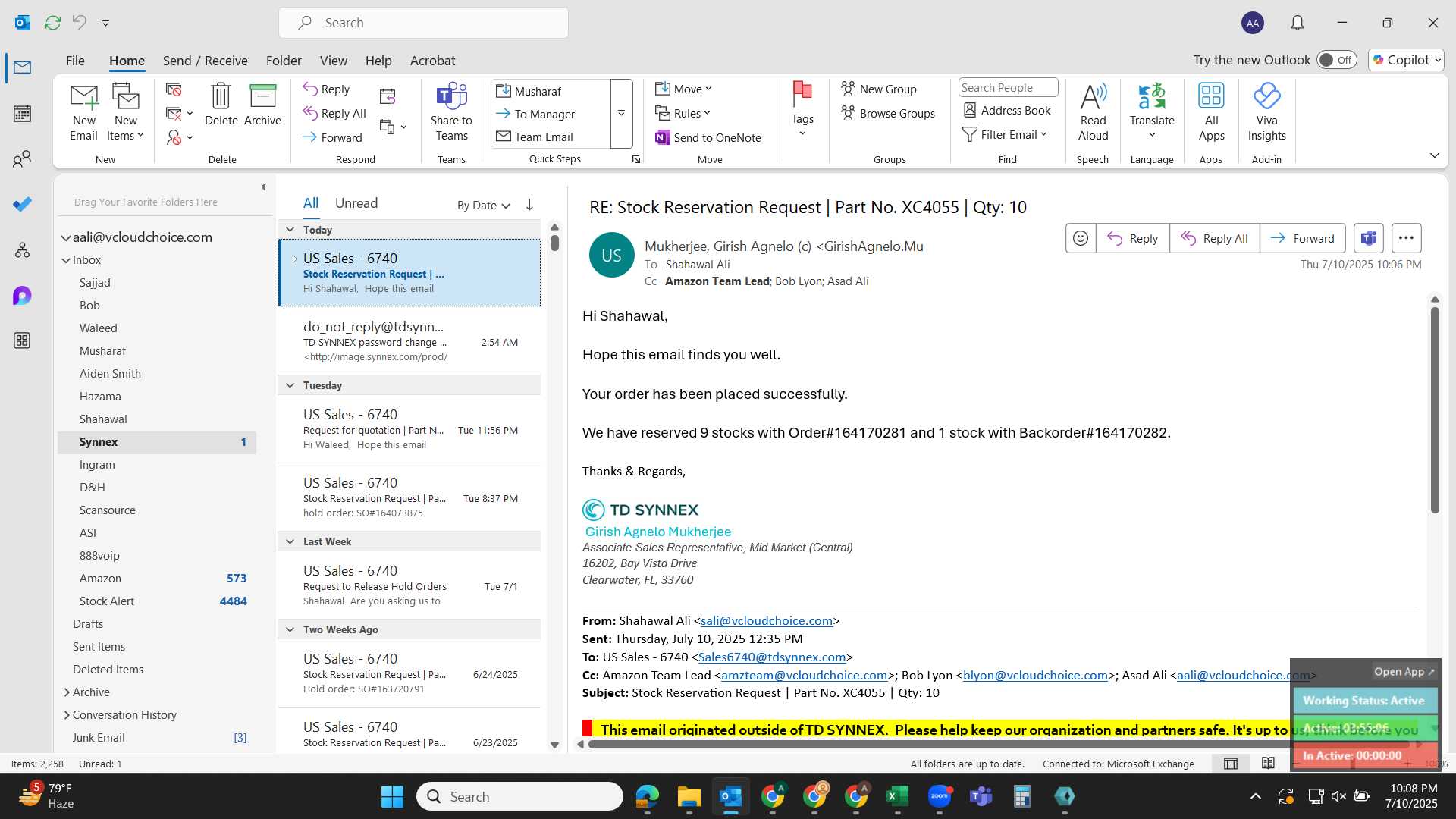Viewport: 1456px width, 819px height.
Task: Click the emoji reaction button in email
Action: tap(1081, 238)
